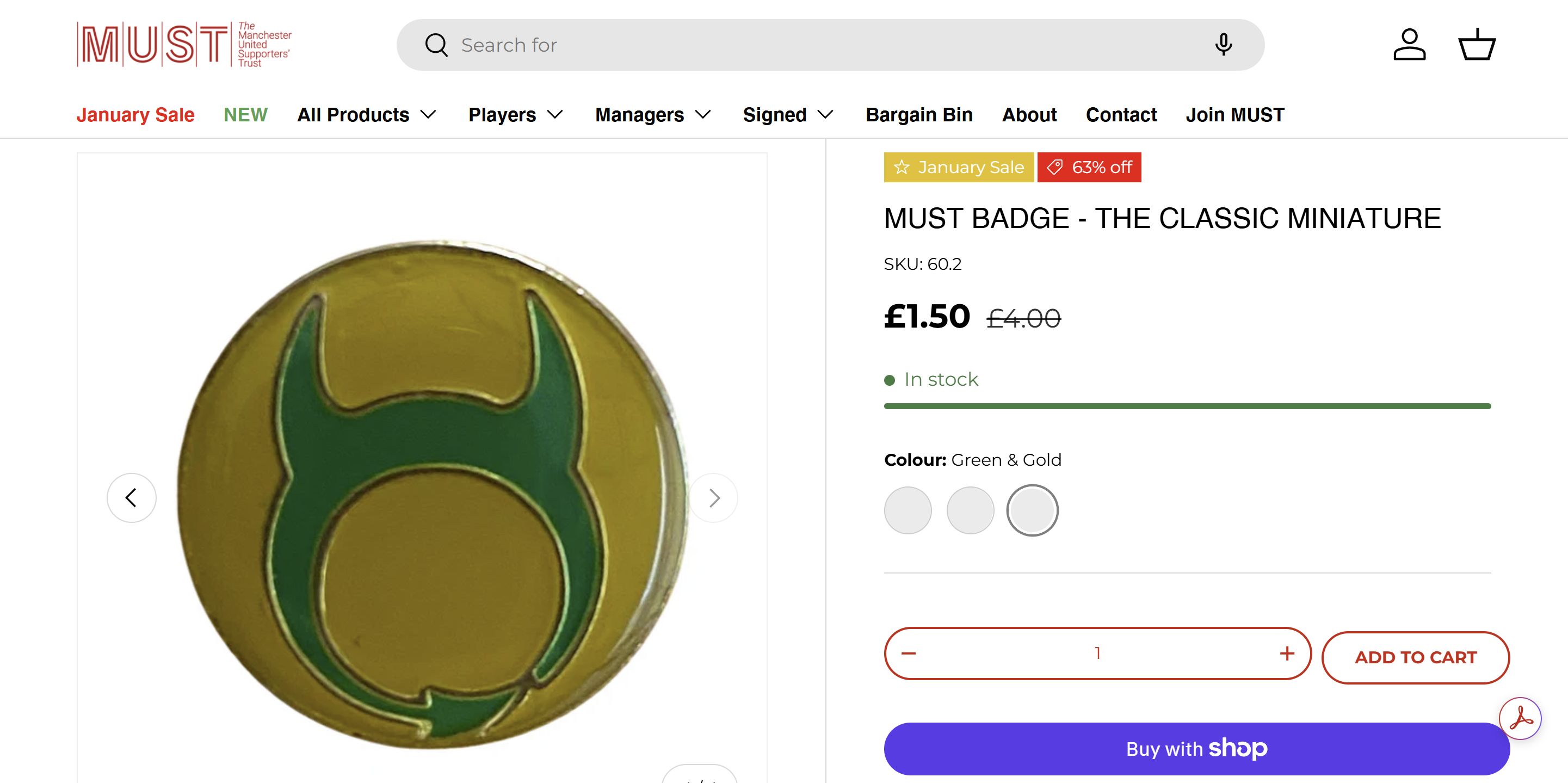Activate voice search microphone icon

pos(1223,45)
